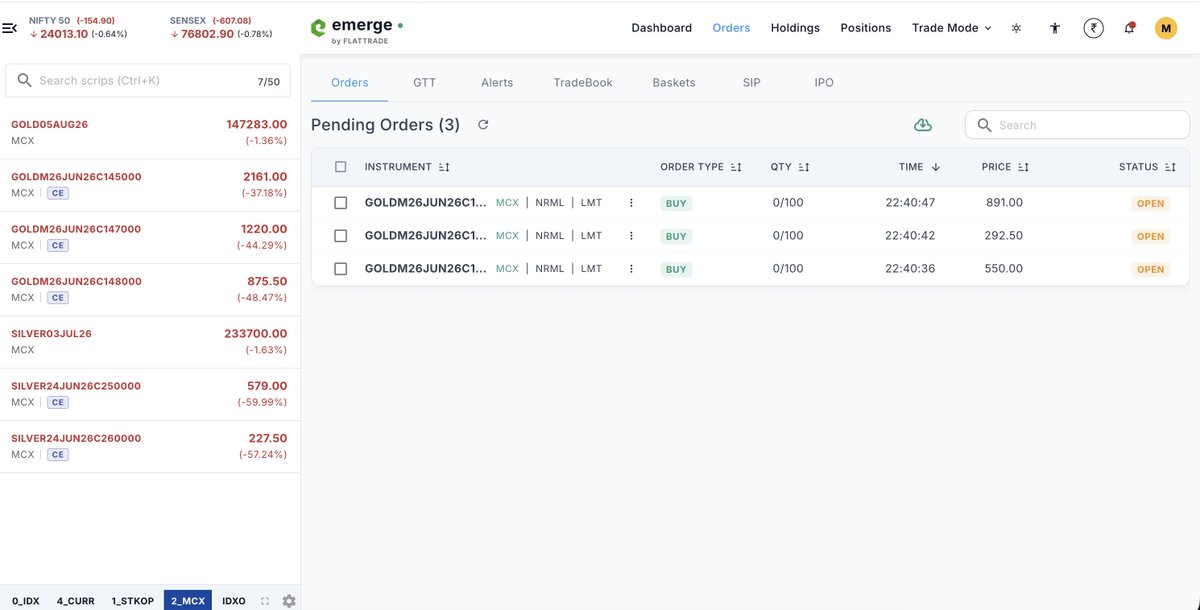Image resolution: width=1200 pixels, height=610 pixels.
Task: Sort by Time column arrow
Action: (x=935, y=167)
